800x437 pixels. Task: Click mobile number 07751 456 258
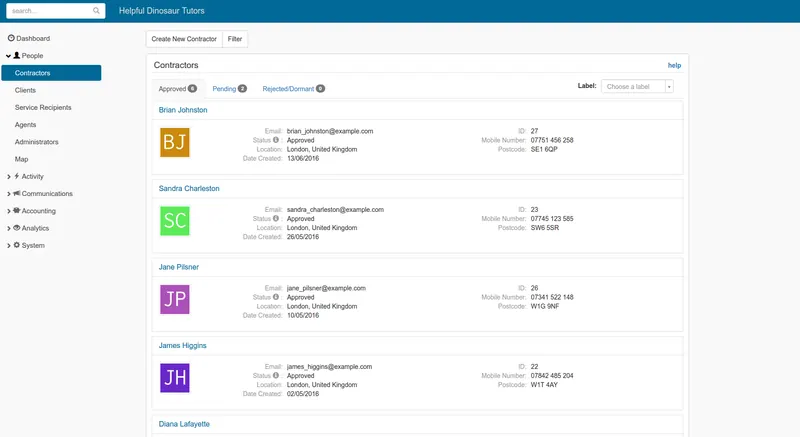(552, 140)
